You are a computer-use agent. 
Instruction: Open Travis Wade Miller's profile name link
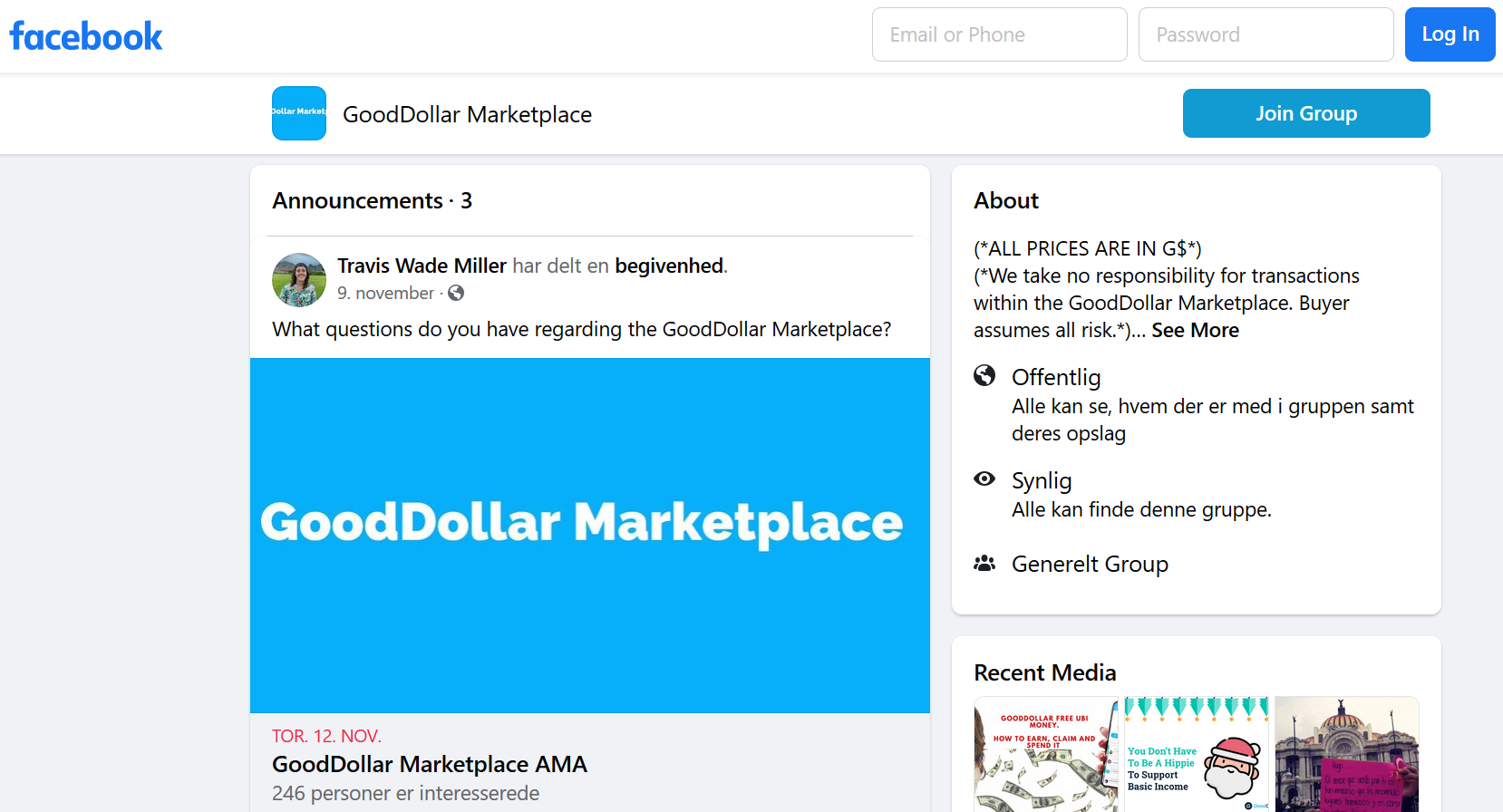coord(422,266)
